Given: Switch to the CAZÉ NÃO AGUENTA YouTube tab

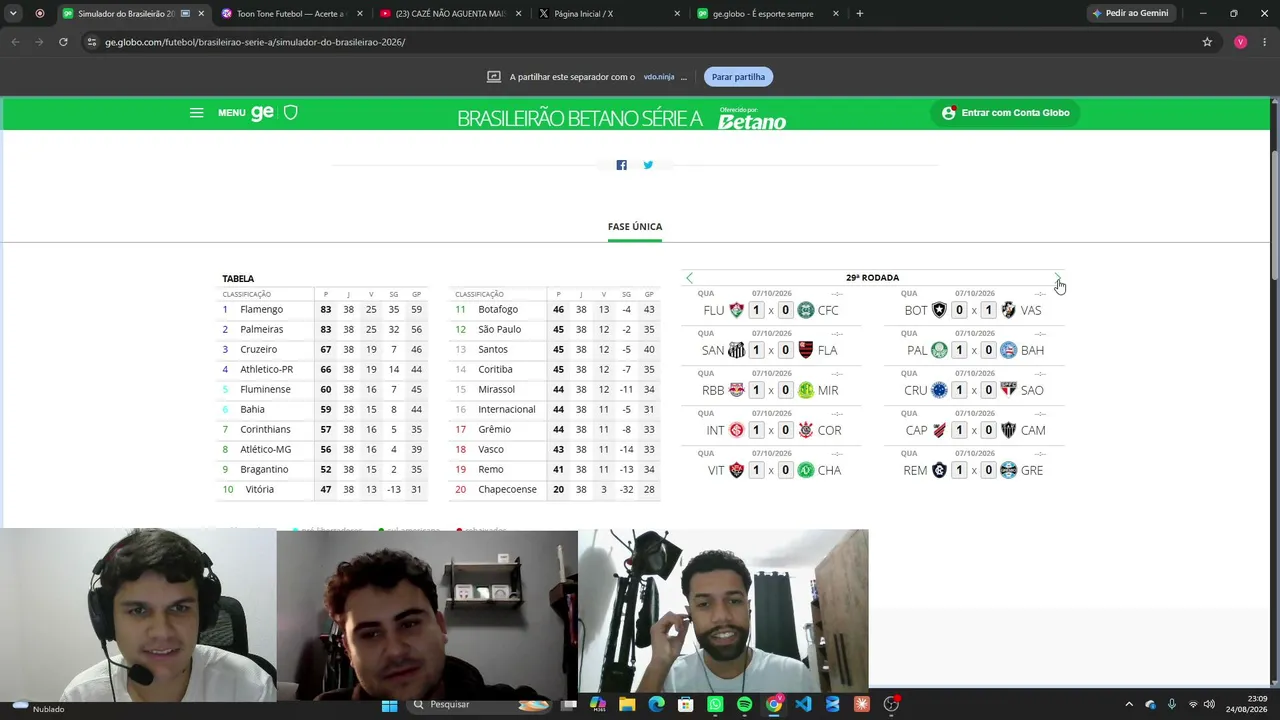Looking at the screenshot, I should tap(449, 14).
